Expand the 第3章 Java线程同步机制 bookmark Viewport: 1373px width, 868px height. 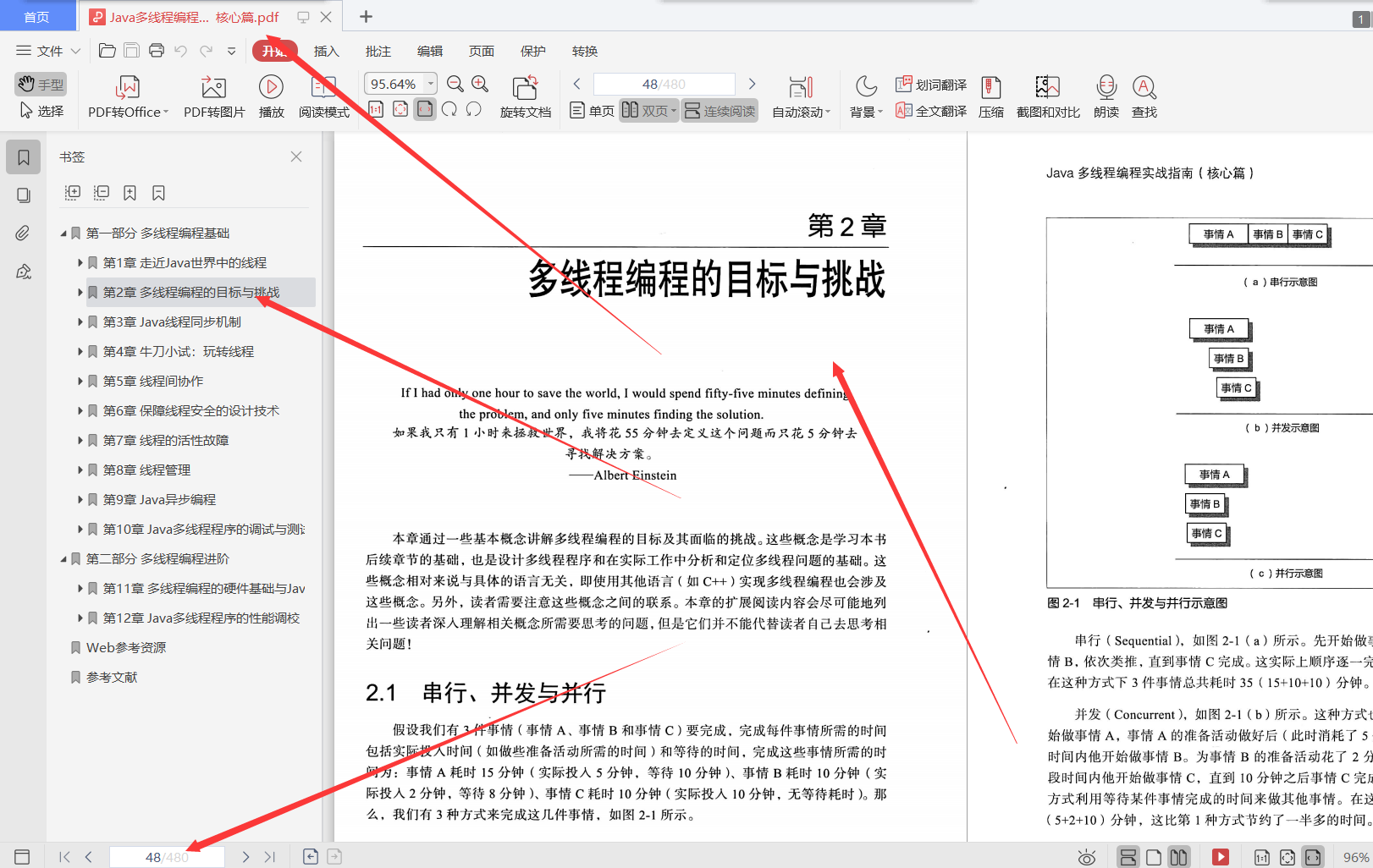[80, 322]
